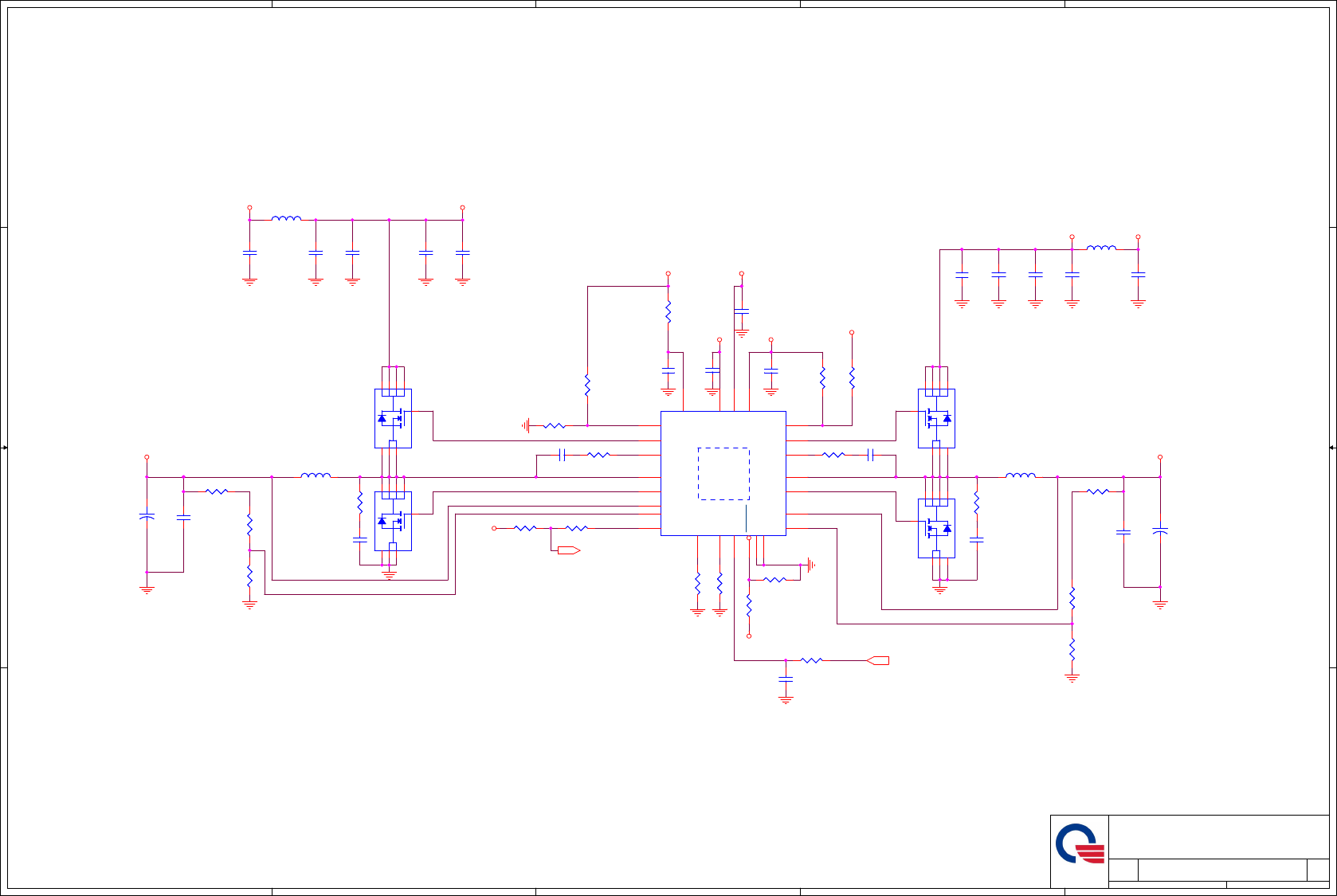Select the lower MOSFET left of the IC
This screenshot has width=1337, height=896.
393,521
